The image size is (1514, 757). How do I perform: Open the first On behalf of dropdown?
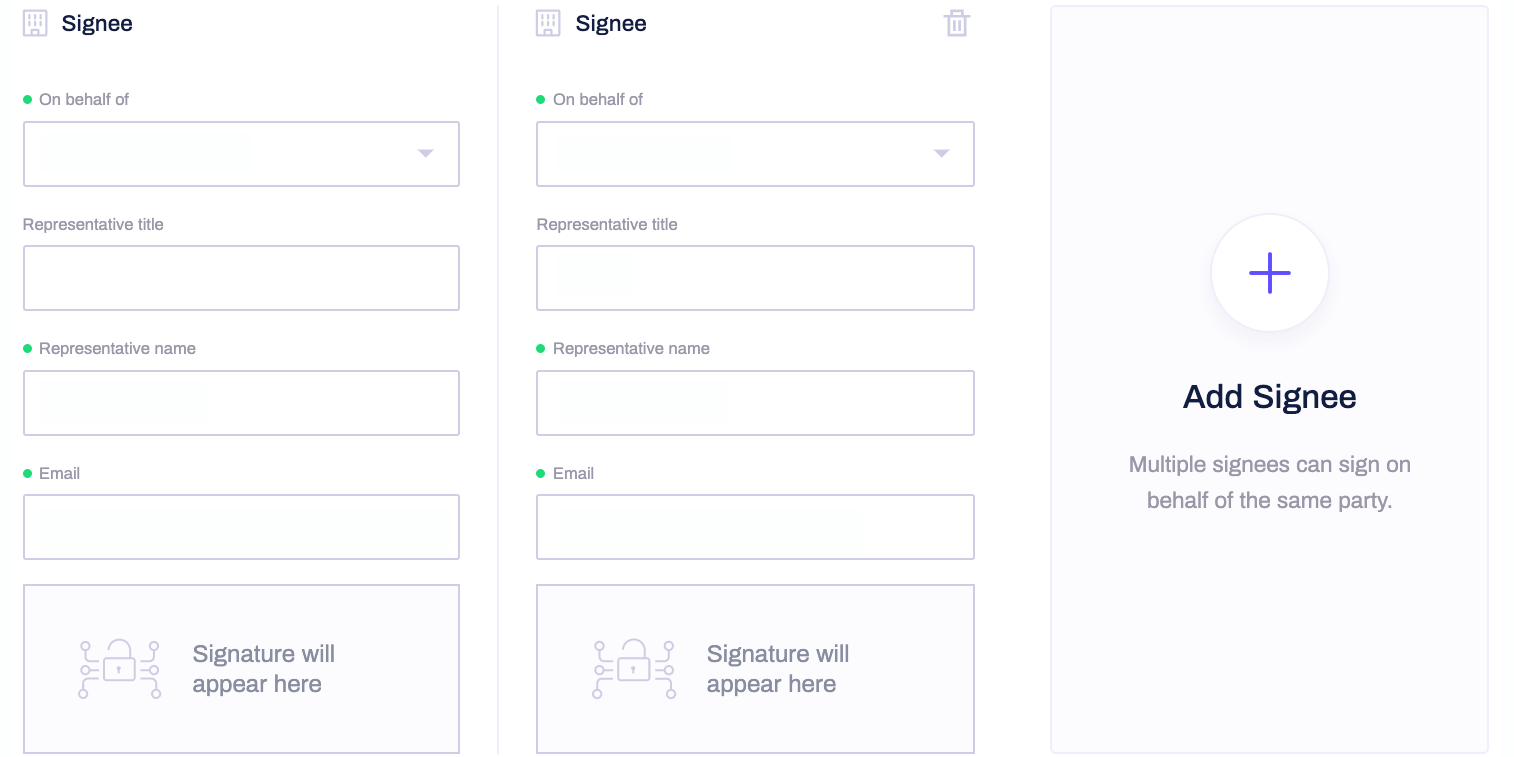pyautogui.click(x=241, y=154)
